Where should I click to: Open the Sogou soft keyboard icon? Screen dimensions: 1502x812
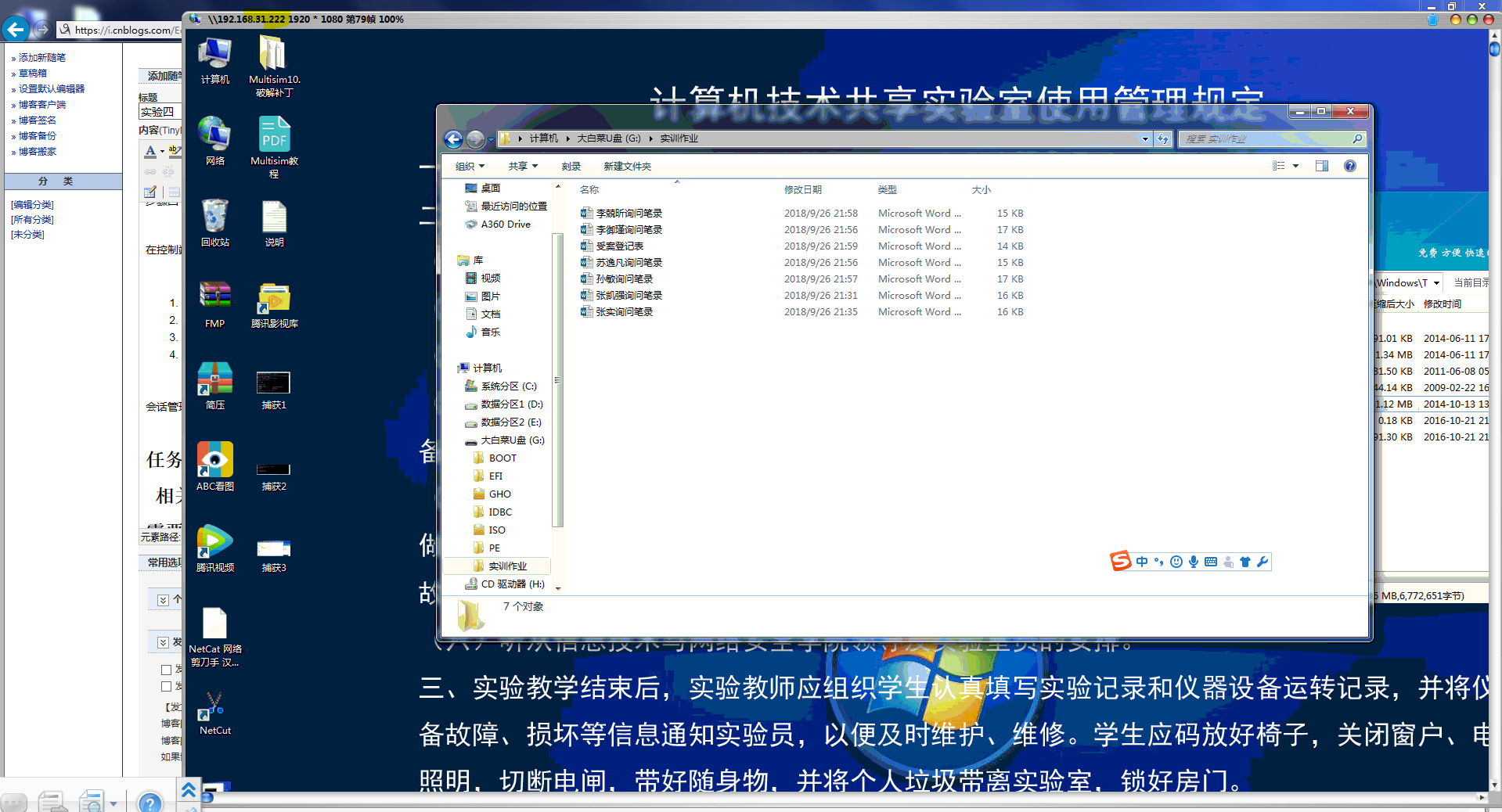[x=1211, y=562]
